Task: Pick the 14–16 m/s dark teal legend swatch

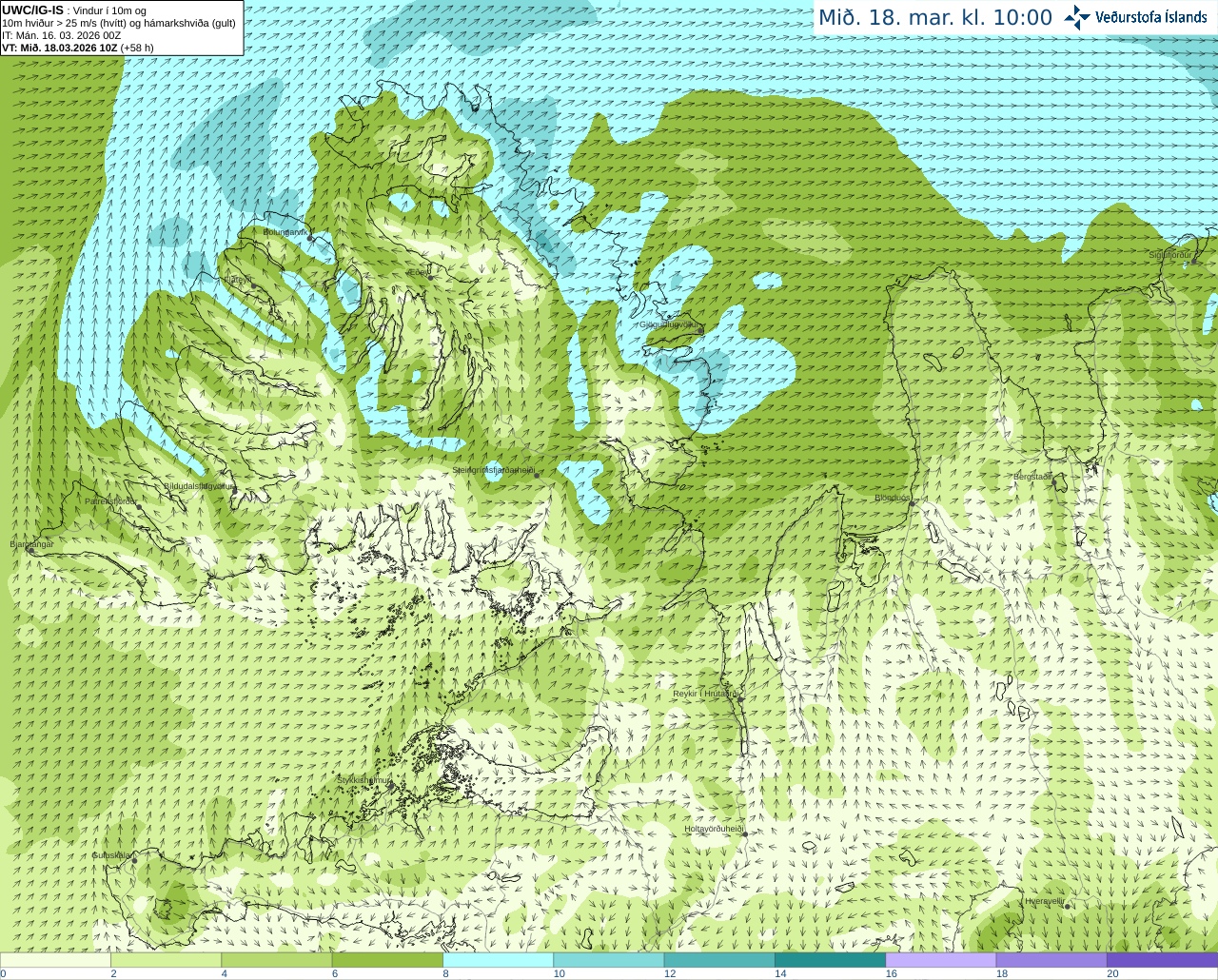Action: point(830,960)
